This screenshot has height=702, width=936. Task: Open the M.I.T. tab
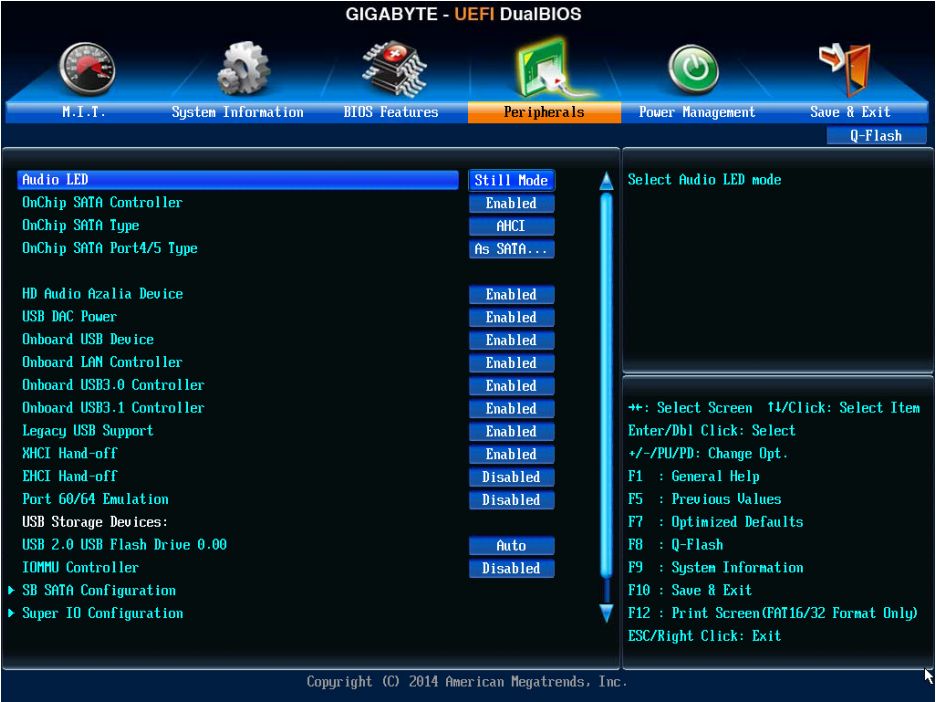(84, 112)
